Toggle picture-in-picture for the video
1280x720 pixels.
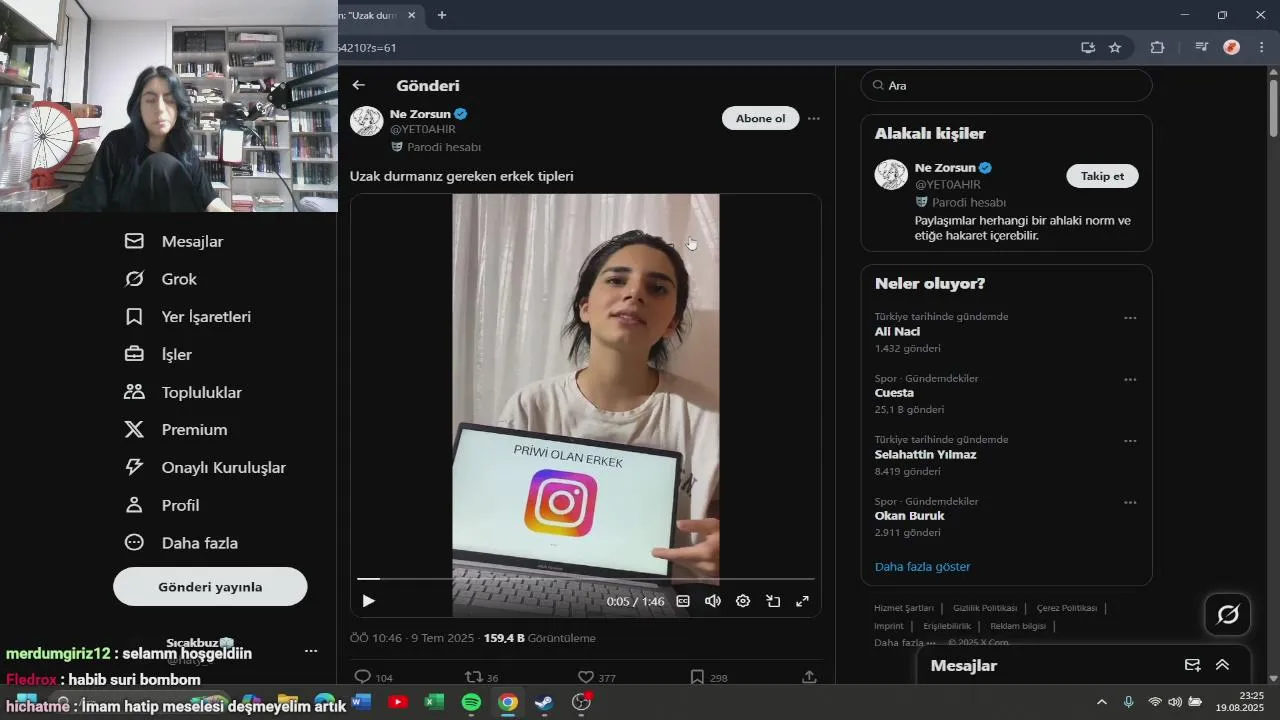(773, 601)
